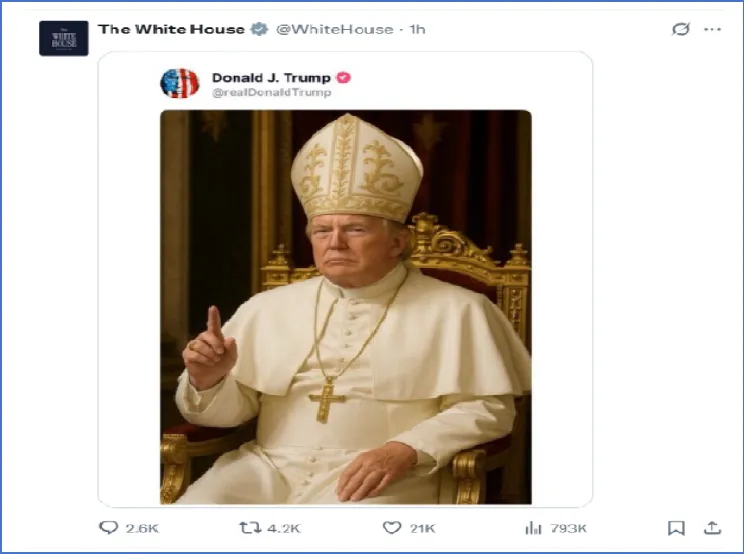Click the @WhiteHouse handle
Screen dimensions: 744x554
(335, 29)
